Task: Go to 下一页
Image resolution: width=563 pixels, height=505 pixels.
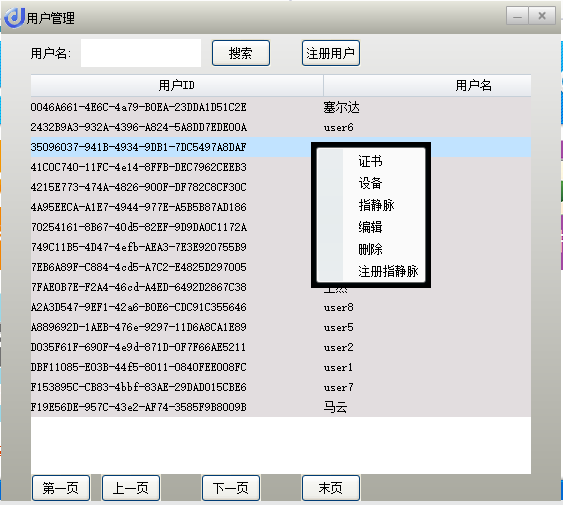Action: (231, 488)
